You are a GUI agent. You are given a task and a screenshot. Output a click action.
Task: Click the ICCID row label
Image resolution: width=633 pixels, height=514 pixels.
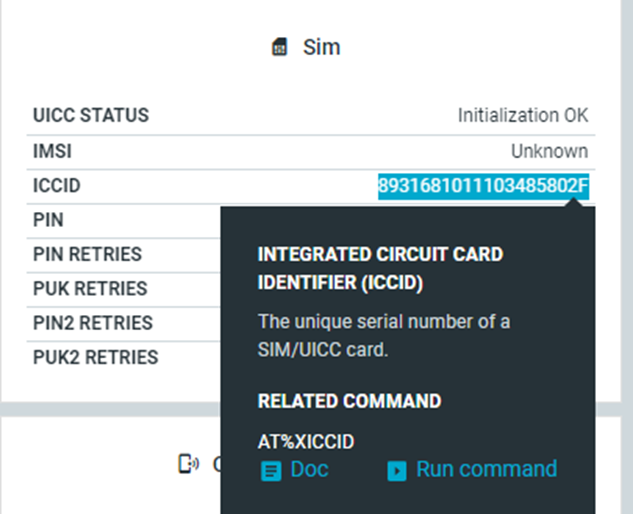[x=57, y=186]
